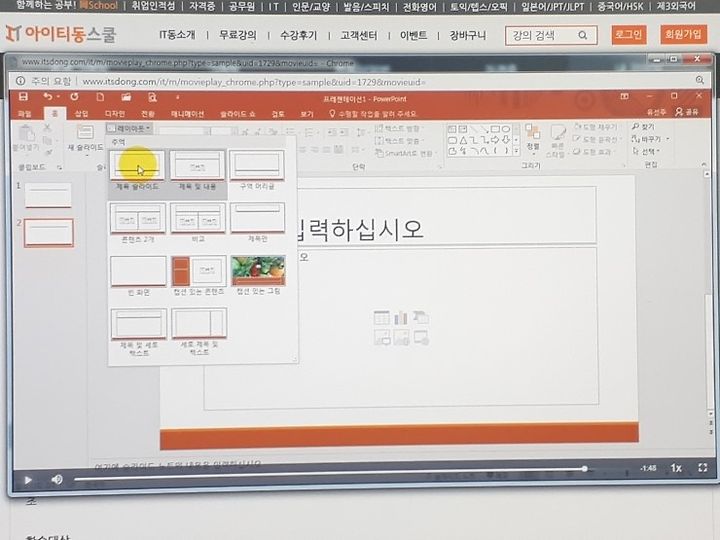Switch to the Insert (삽입) ribbon tab

81,113
